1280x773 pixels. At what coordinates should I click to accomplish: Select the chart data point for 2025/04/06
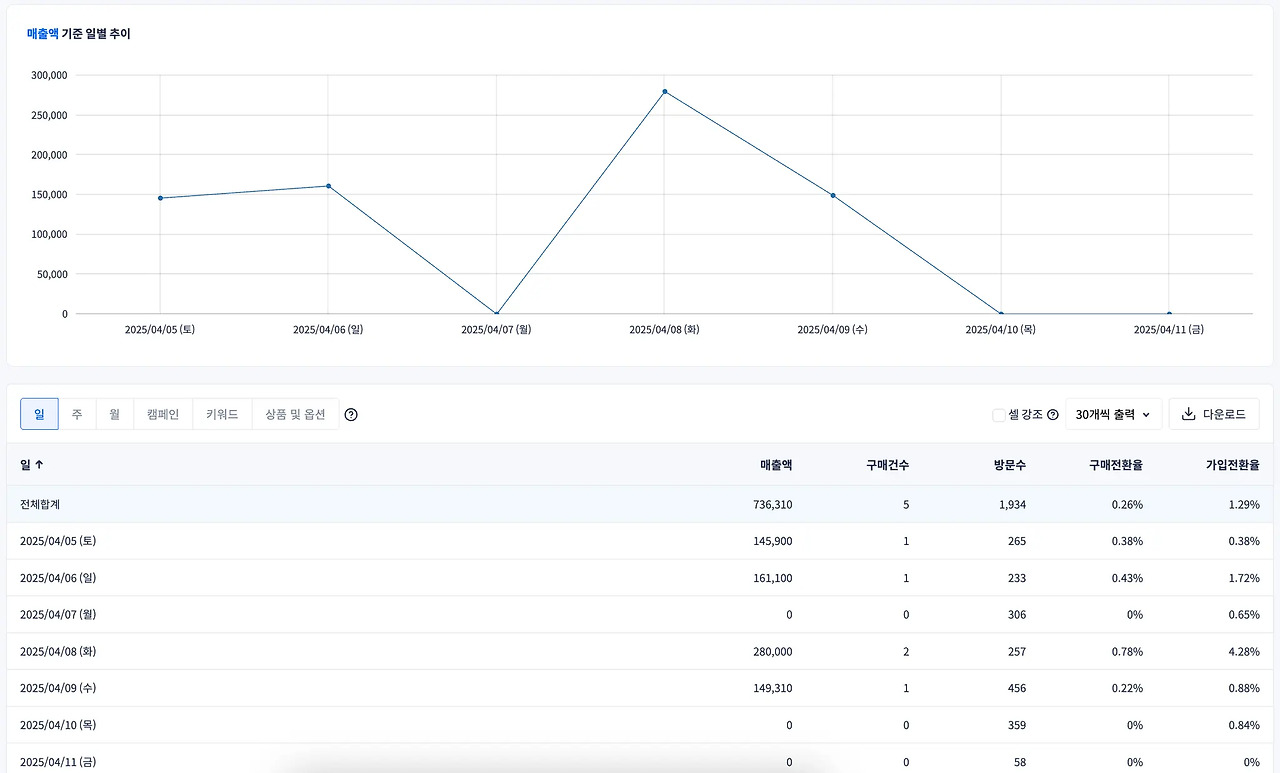pos(328,186)
